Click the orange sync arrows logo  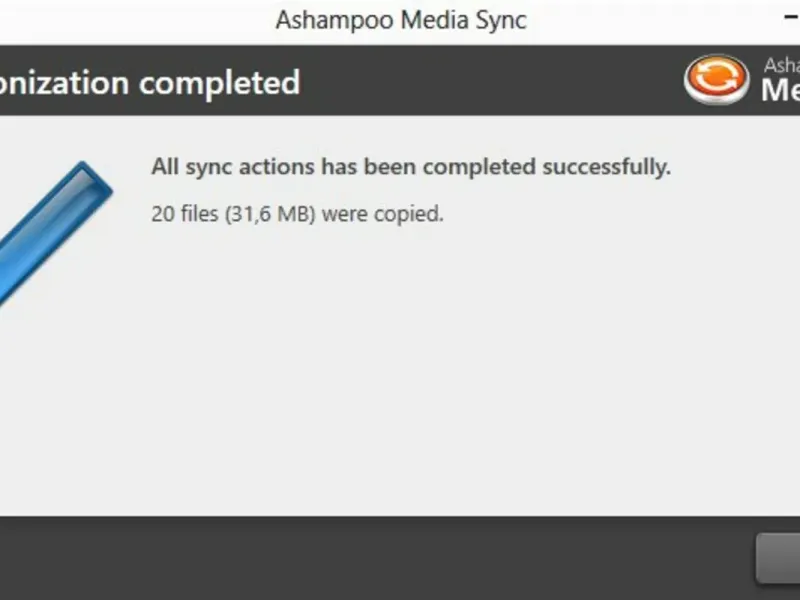tap(716, 80)
